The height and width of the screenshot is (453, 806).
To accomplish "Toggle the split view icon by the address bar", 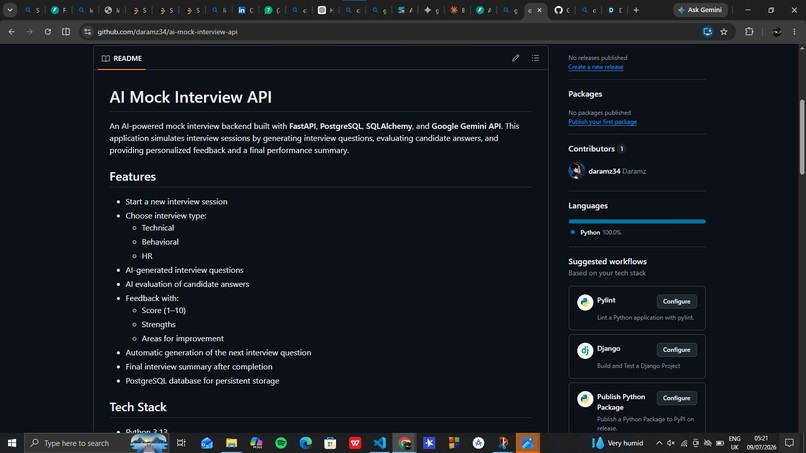I will pyautogui.click(x=66, y=32).
